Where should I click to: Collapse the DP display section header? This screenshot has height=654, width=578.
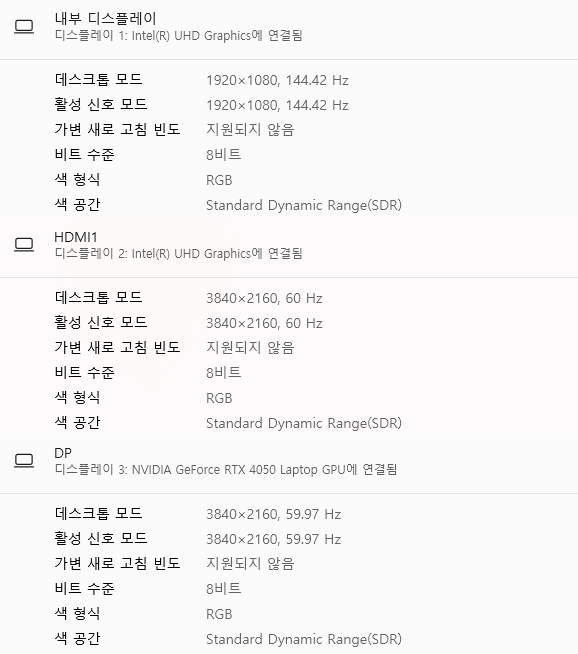289,461
